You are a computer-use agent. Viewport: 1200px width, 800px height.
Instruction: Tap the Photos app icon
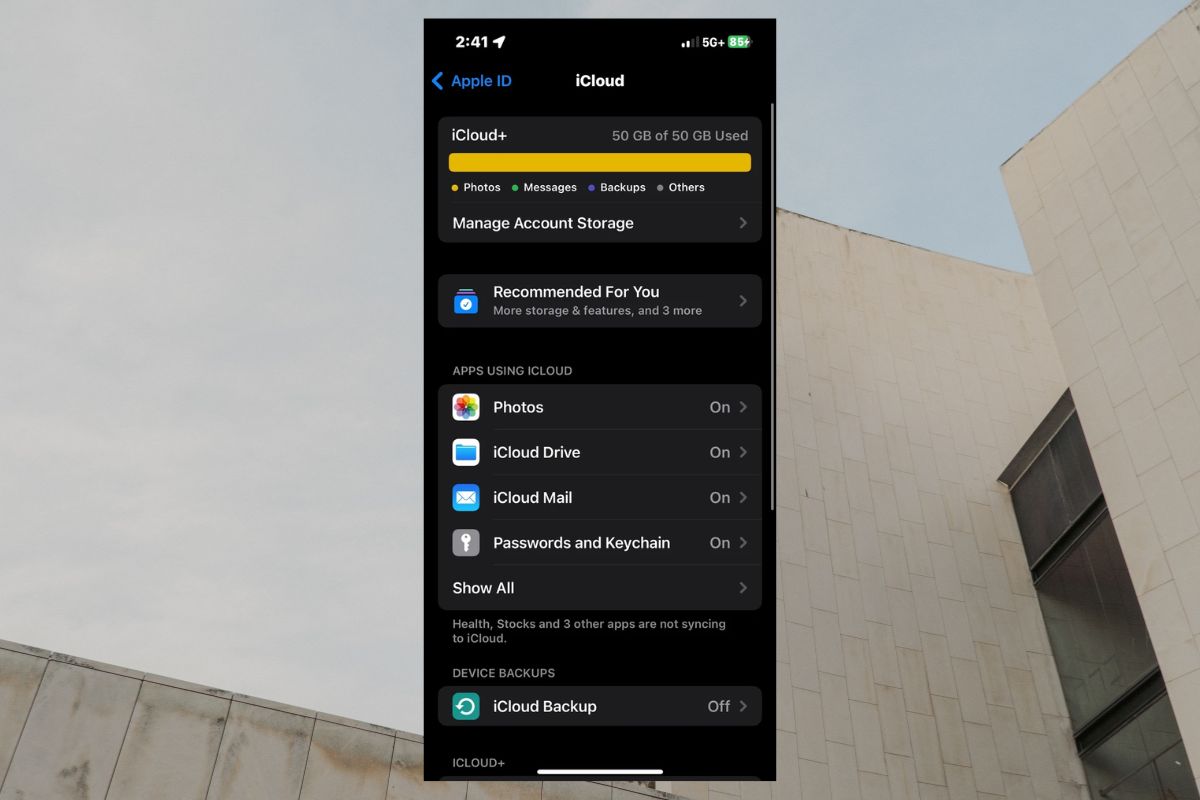466,407
